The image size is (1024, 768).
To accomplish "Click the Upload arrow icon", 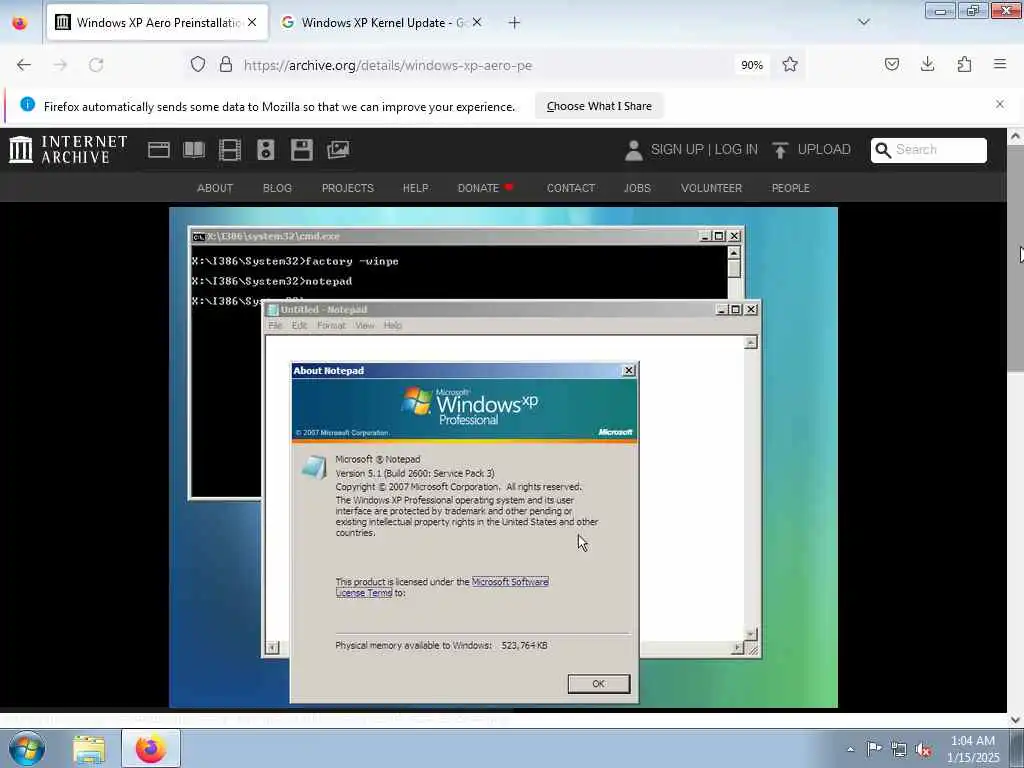I will tap(780, 150).
